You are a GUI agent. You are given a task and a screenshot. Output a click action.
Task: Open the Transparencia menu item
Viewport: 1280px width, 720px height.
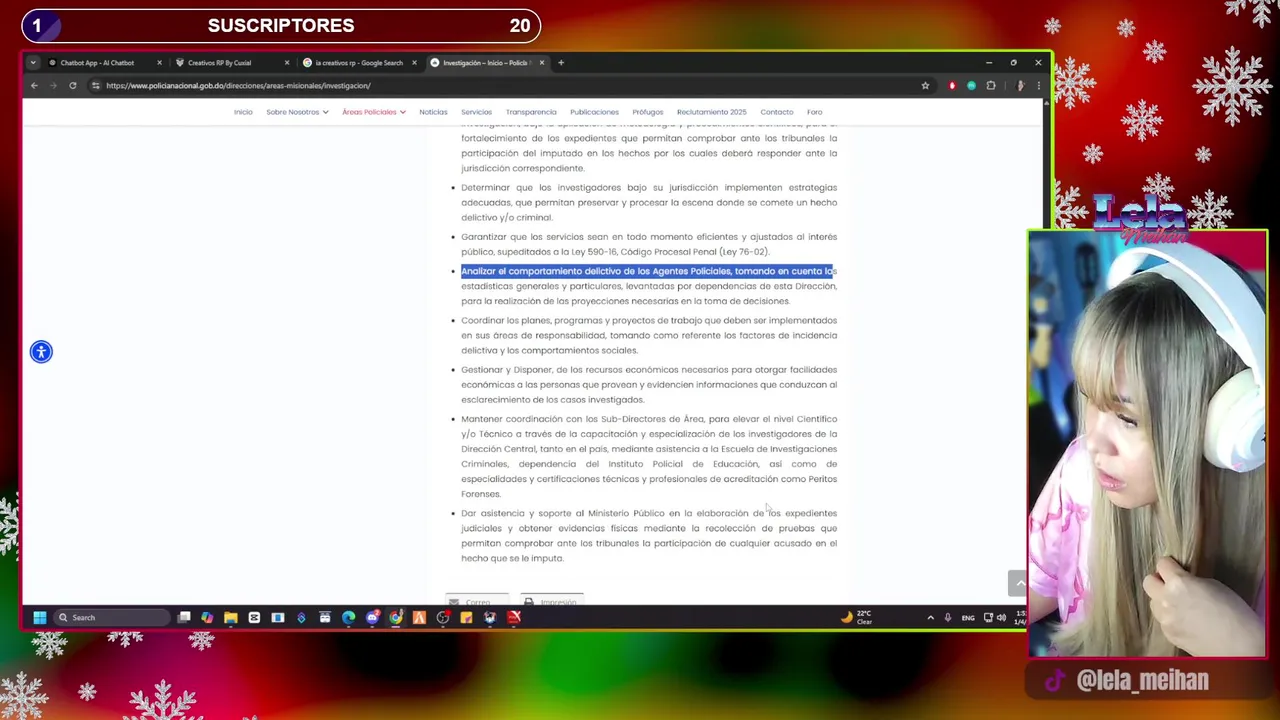pos(531,112)
